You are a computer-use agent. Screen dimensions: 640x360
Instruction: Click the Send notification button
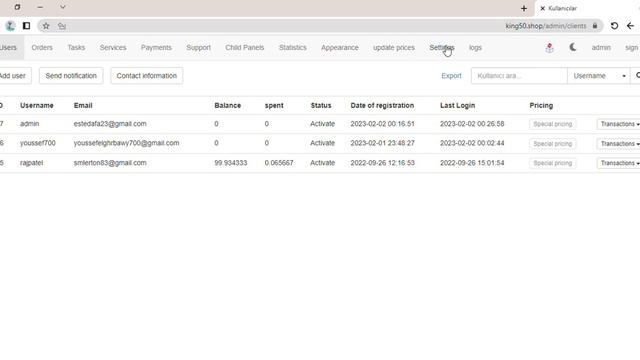coord(71,76)
